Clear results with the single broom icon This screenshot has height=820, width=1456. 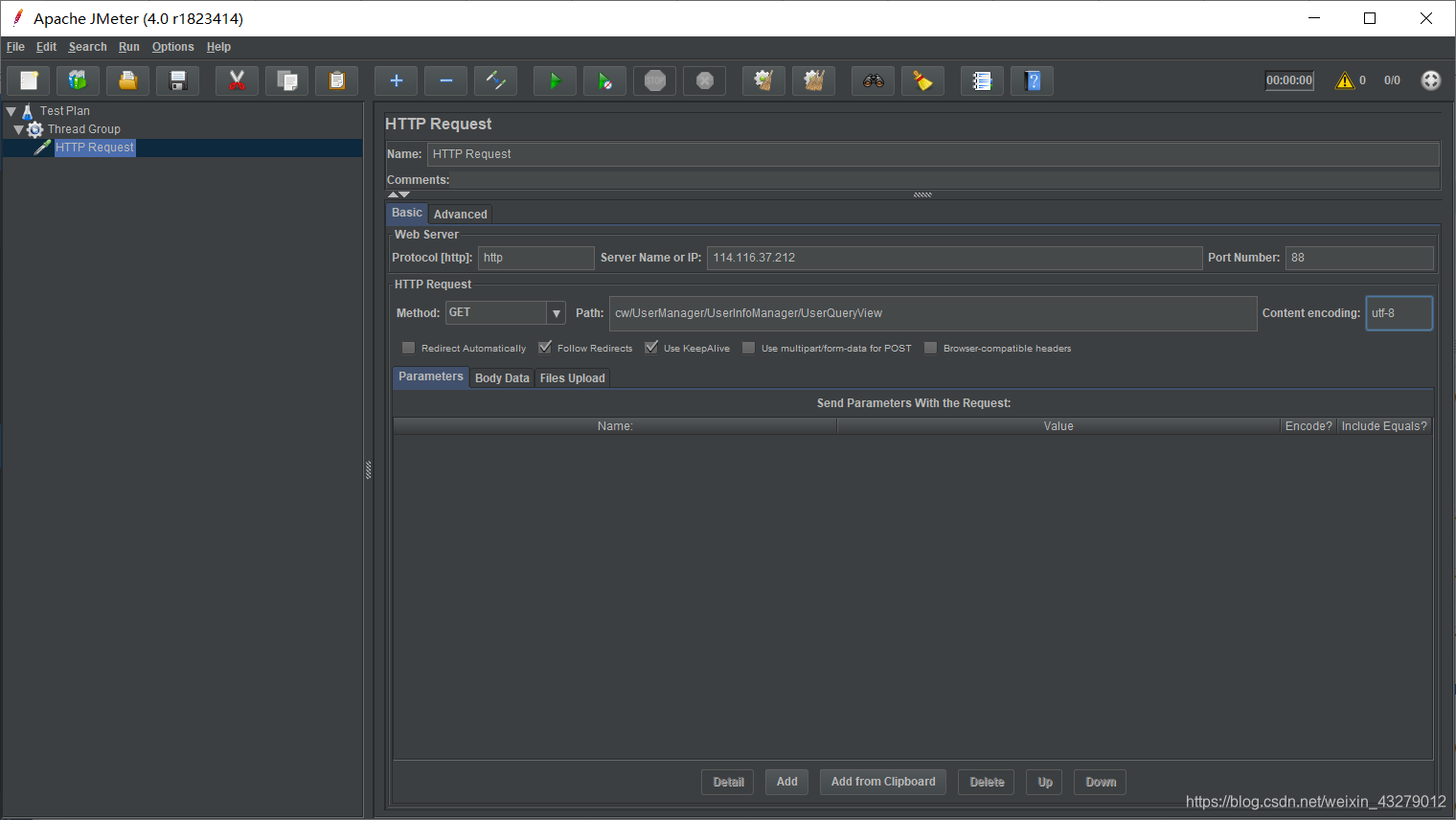pyautogui.click(x=764, y=80)
